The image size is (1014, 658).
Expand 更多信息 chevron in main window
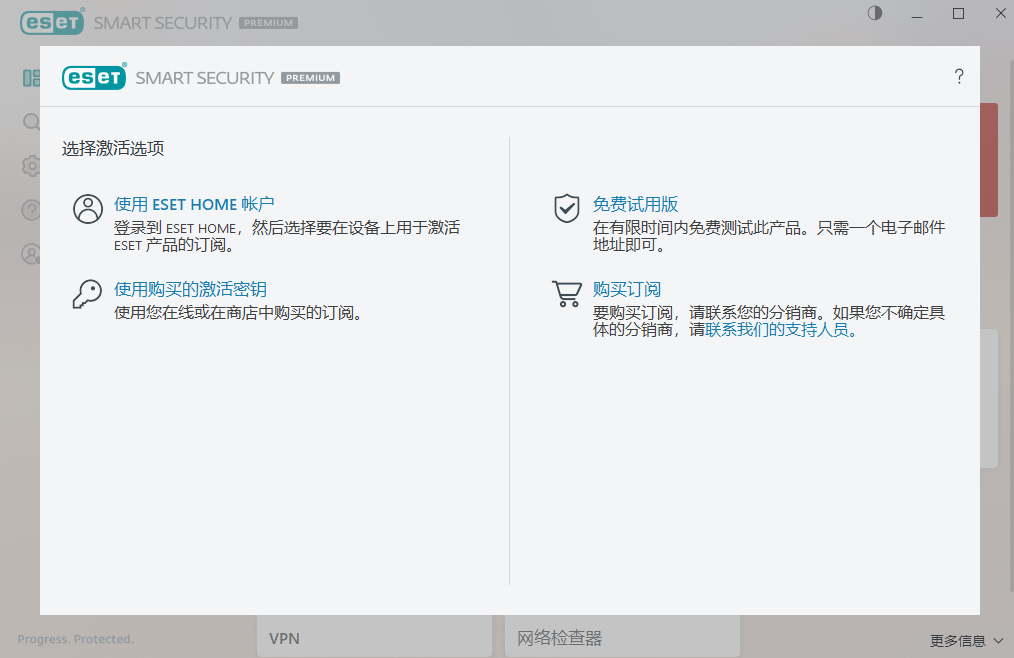[x=998, y=641]
